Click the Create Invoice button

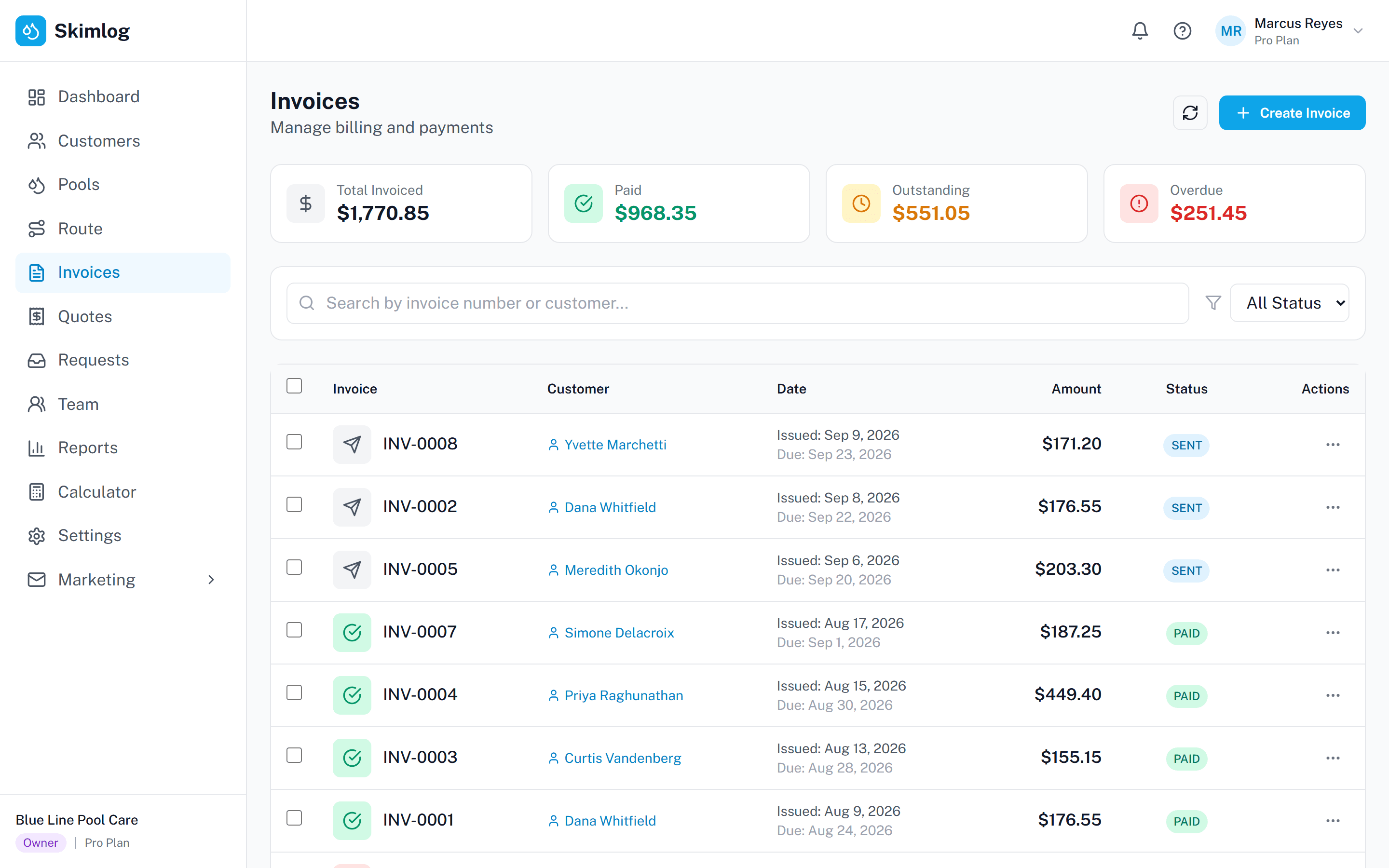[1292, 112]
